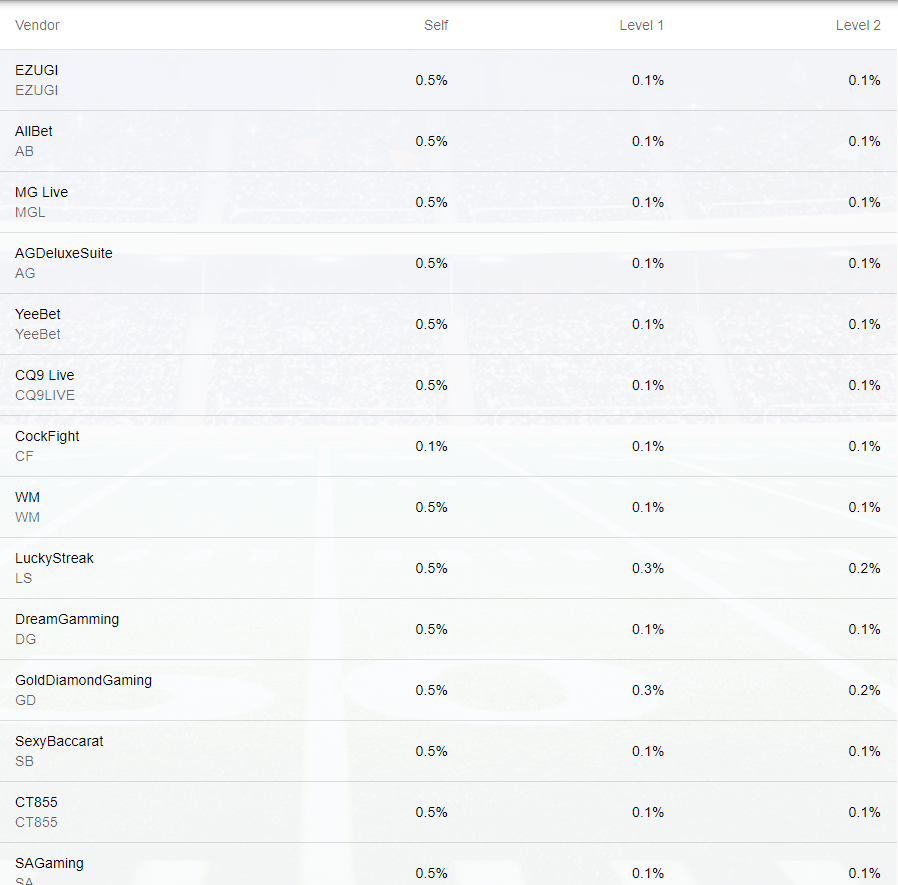Click the CT855 vendor name

coord(36,802)
